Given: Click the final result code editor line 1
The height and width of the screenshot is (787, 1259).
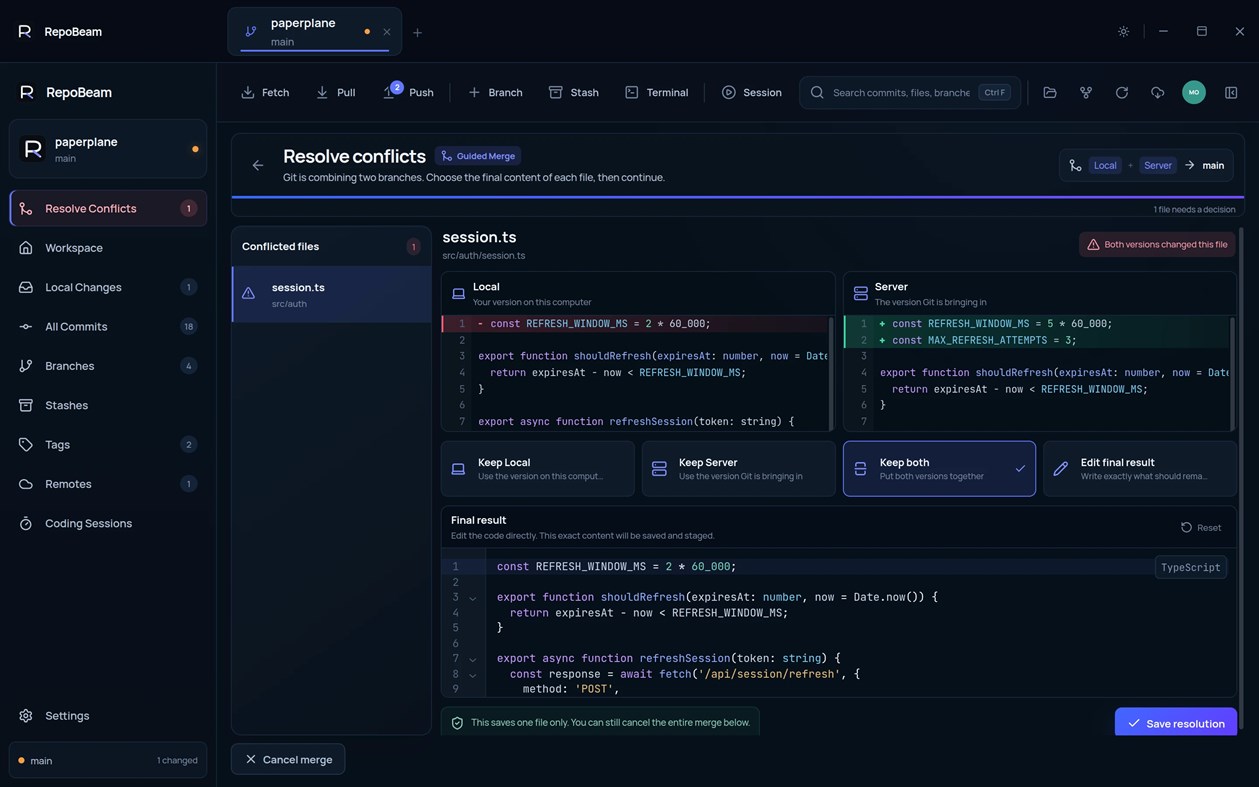Looking at the screenshot, I should [x=838, y=567].
